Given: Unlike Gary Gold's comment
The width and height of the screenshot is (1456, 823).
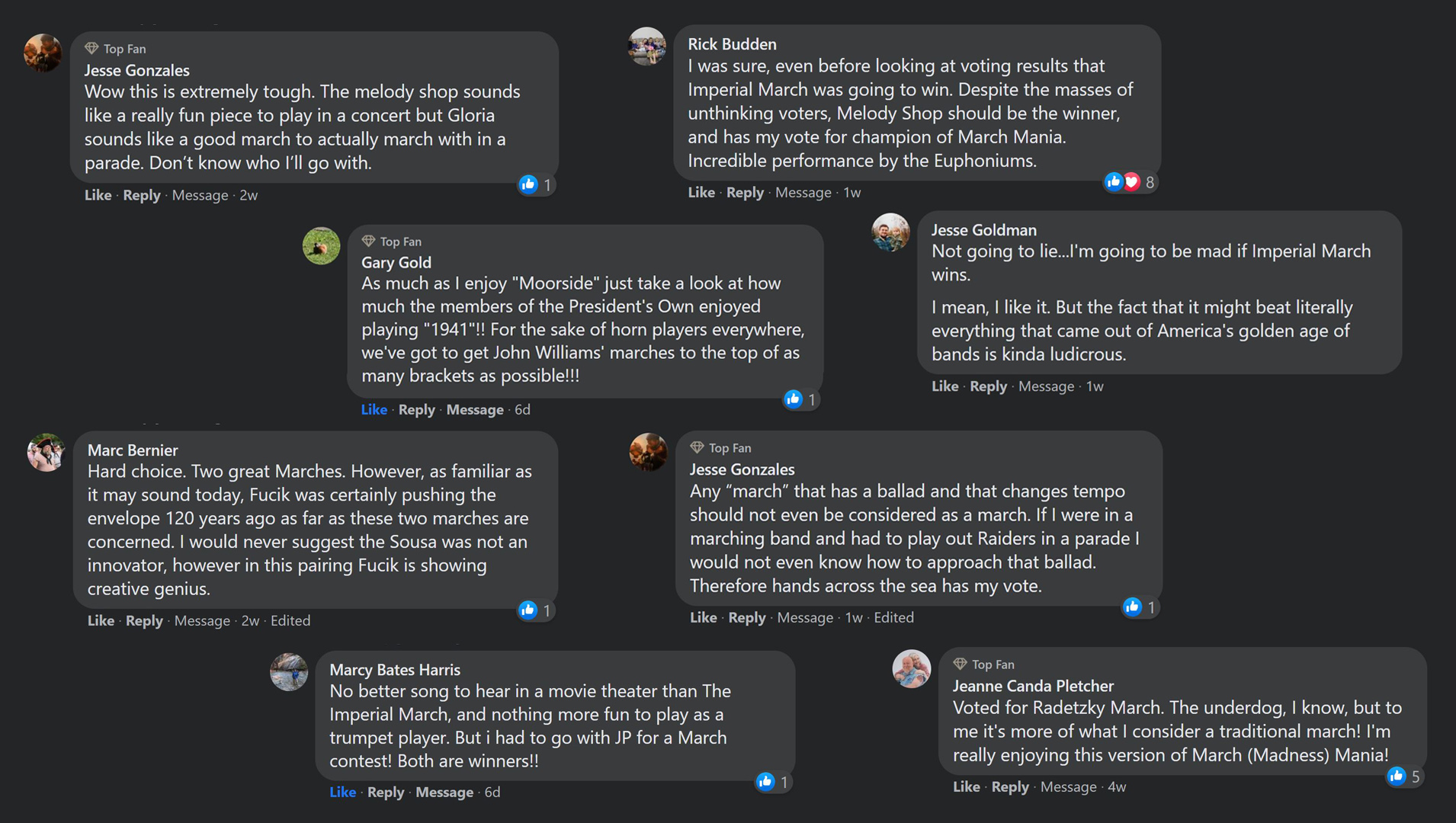Looking at the screenshot, I should point(374,409).
